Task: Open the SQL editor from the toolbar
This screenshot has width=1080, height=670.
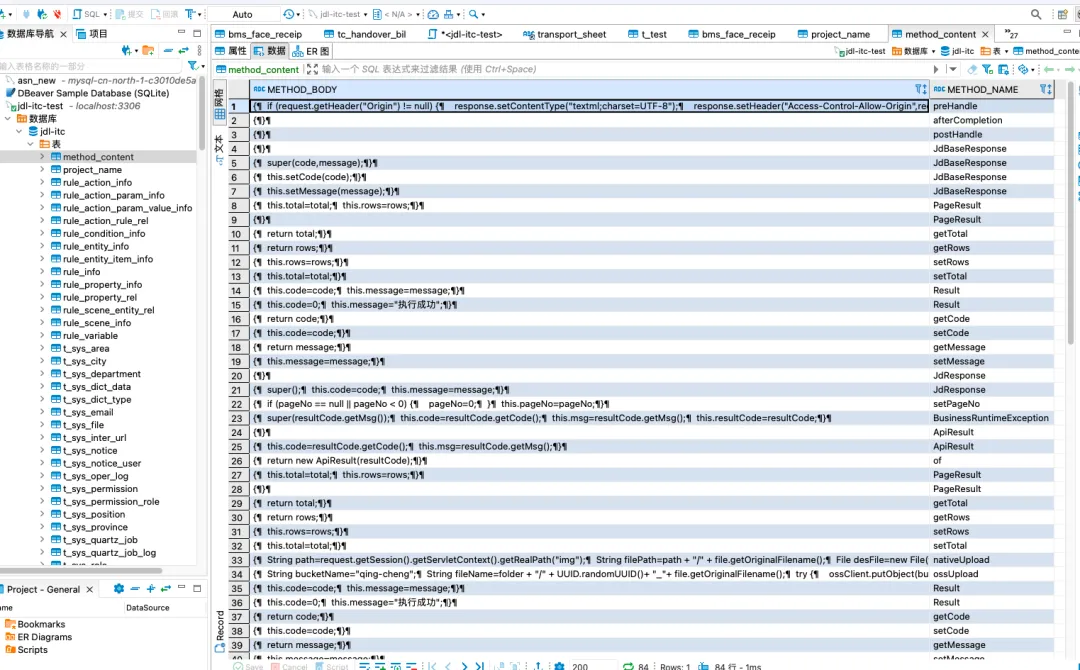Action: [87, 14]
